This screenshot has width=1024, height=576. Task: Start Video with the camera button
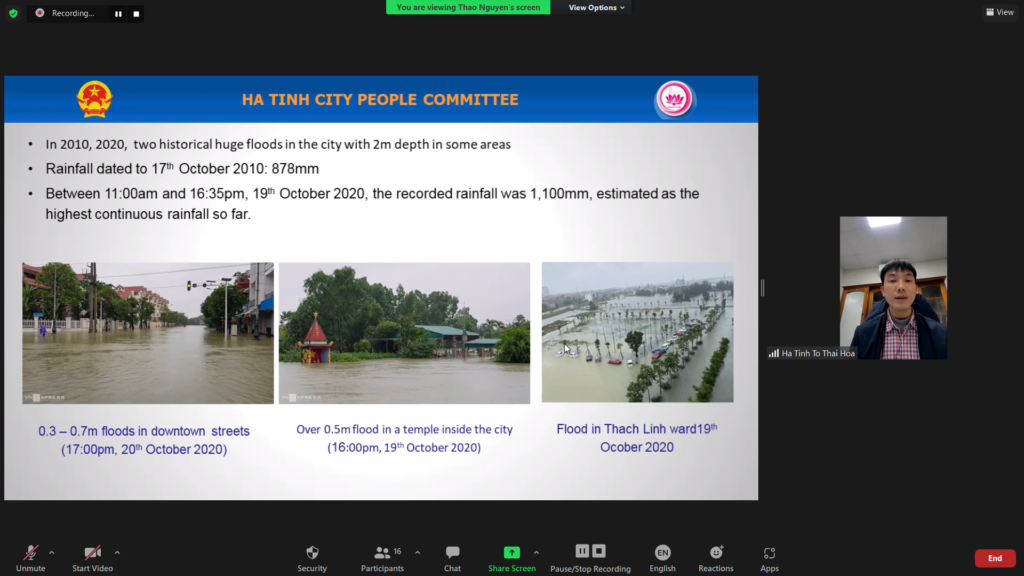pos(92,553)
